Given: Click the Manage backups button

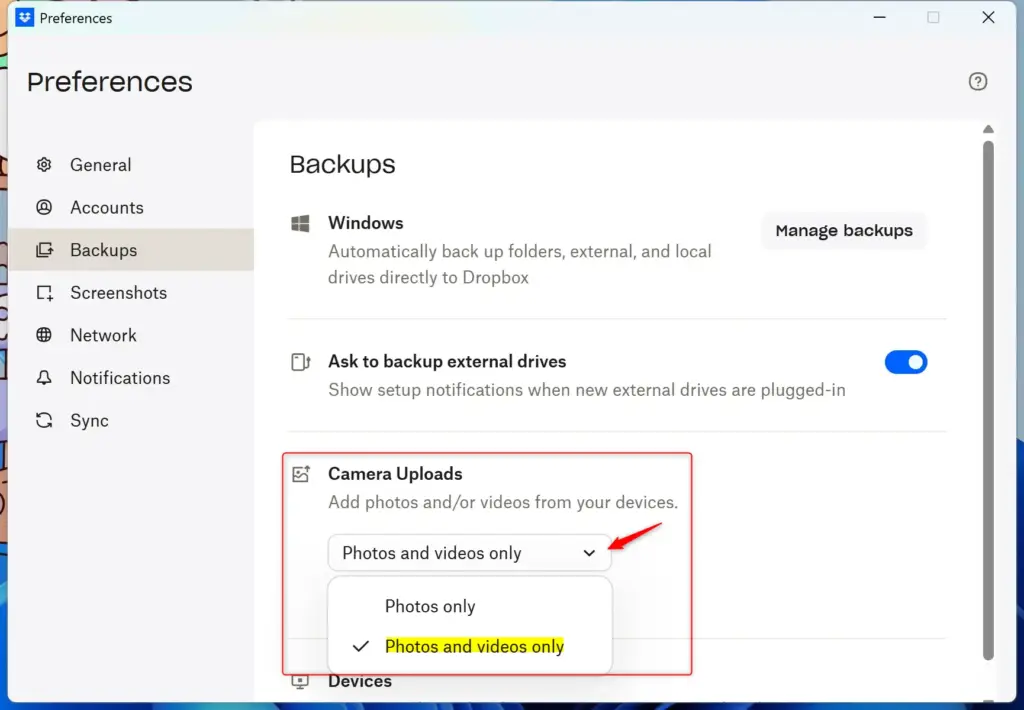Looking at the screenshot, I should [x=844, y=231].
